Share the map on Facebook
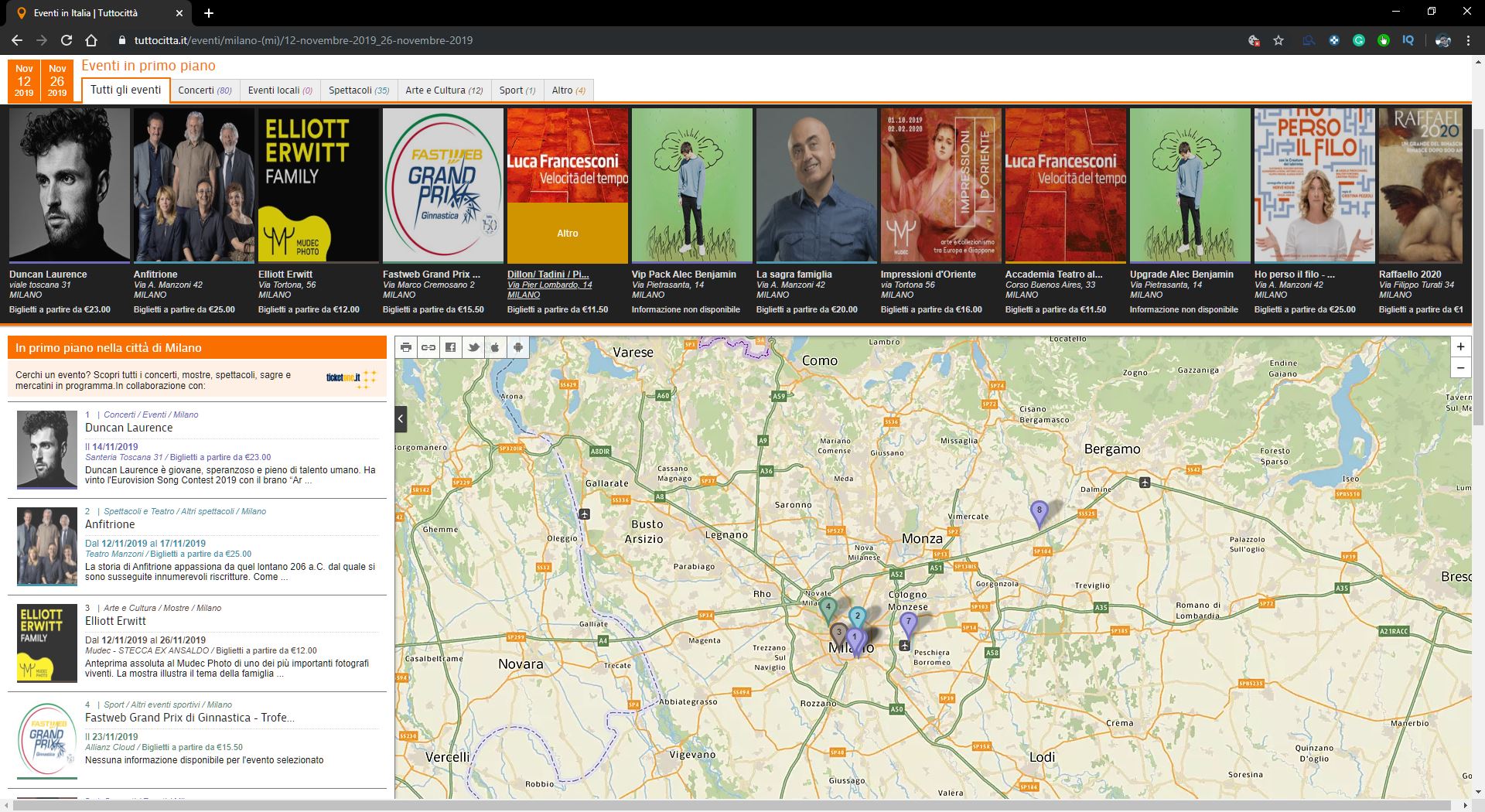The image size is (1485, 812). pyautogui.click(x=450, y=347)
